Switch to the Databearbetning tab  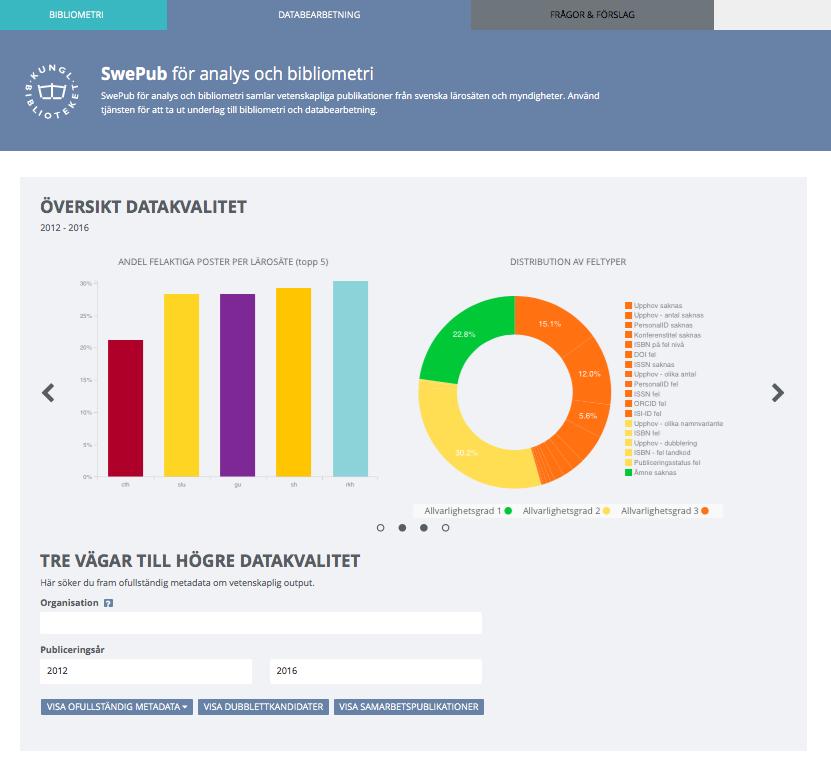pyautogui.click(x=319, y=15)
